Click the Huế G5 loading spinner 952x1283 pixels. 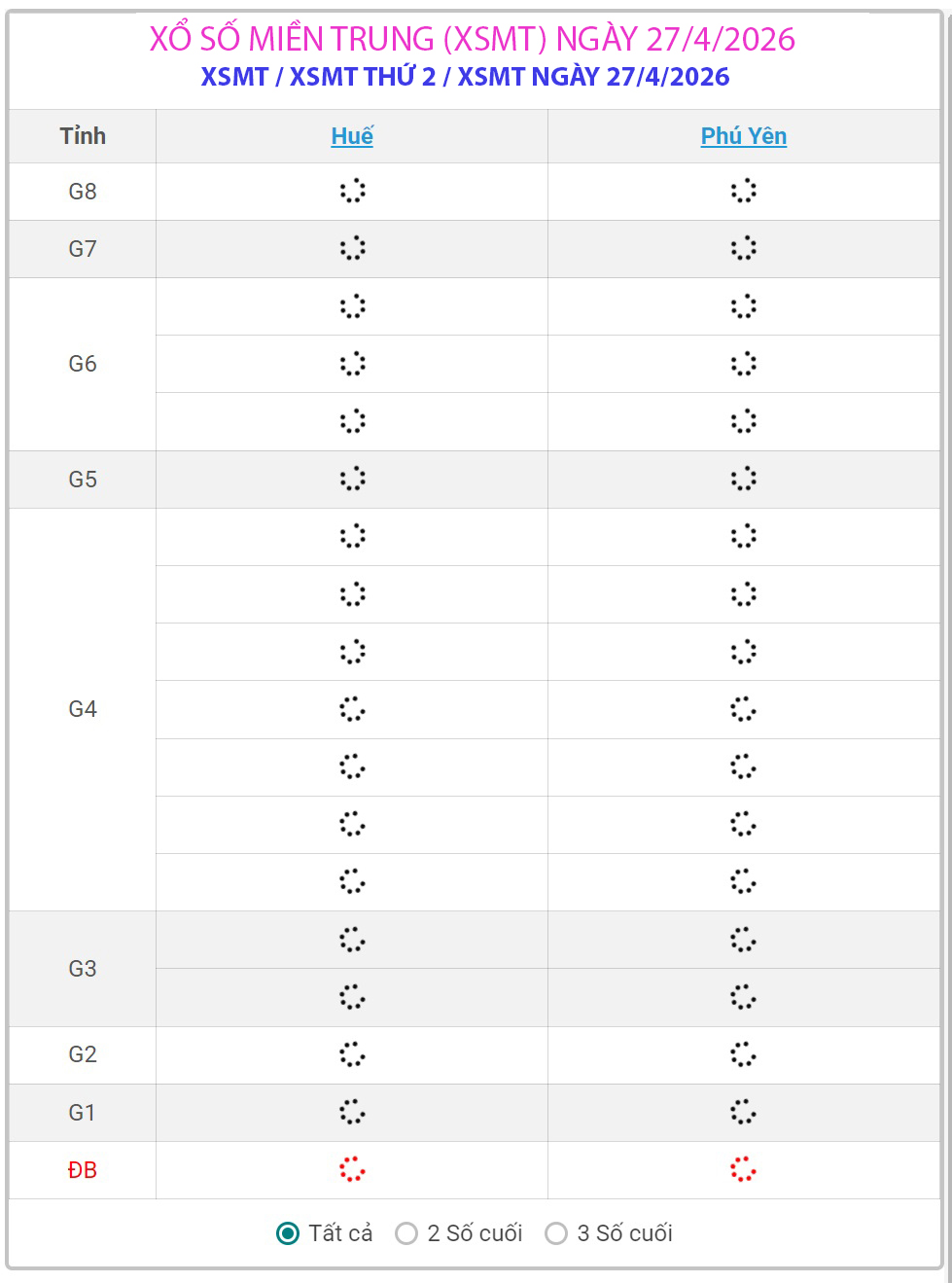click(x=352, y=479)
